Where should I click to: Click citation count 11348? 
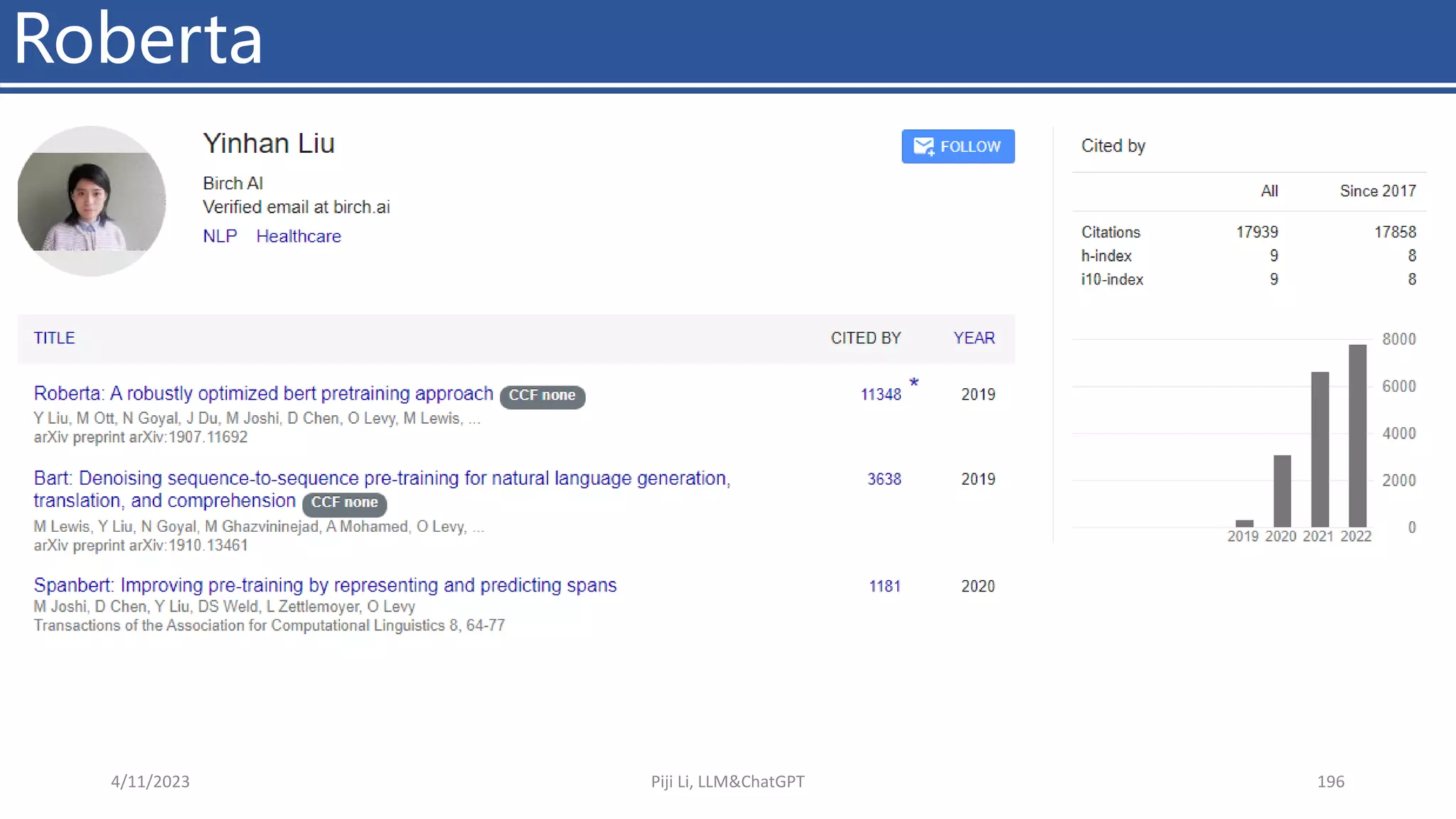coord(880,395)
